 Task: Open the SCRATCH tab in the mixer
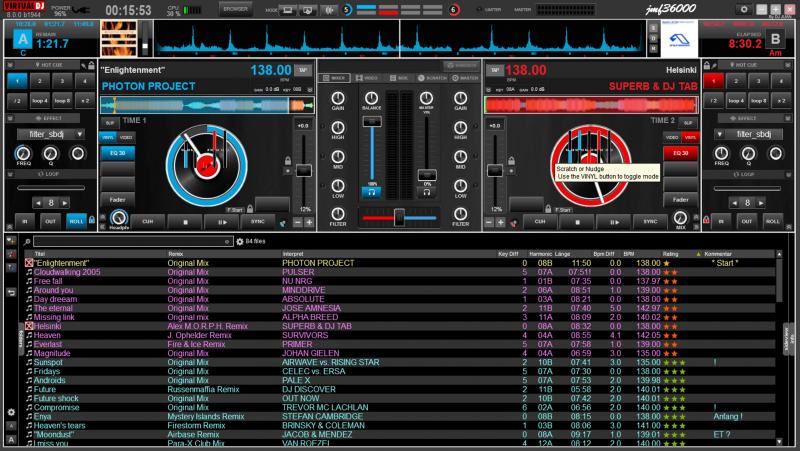432,76
